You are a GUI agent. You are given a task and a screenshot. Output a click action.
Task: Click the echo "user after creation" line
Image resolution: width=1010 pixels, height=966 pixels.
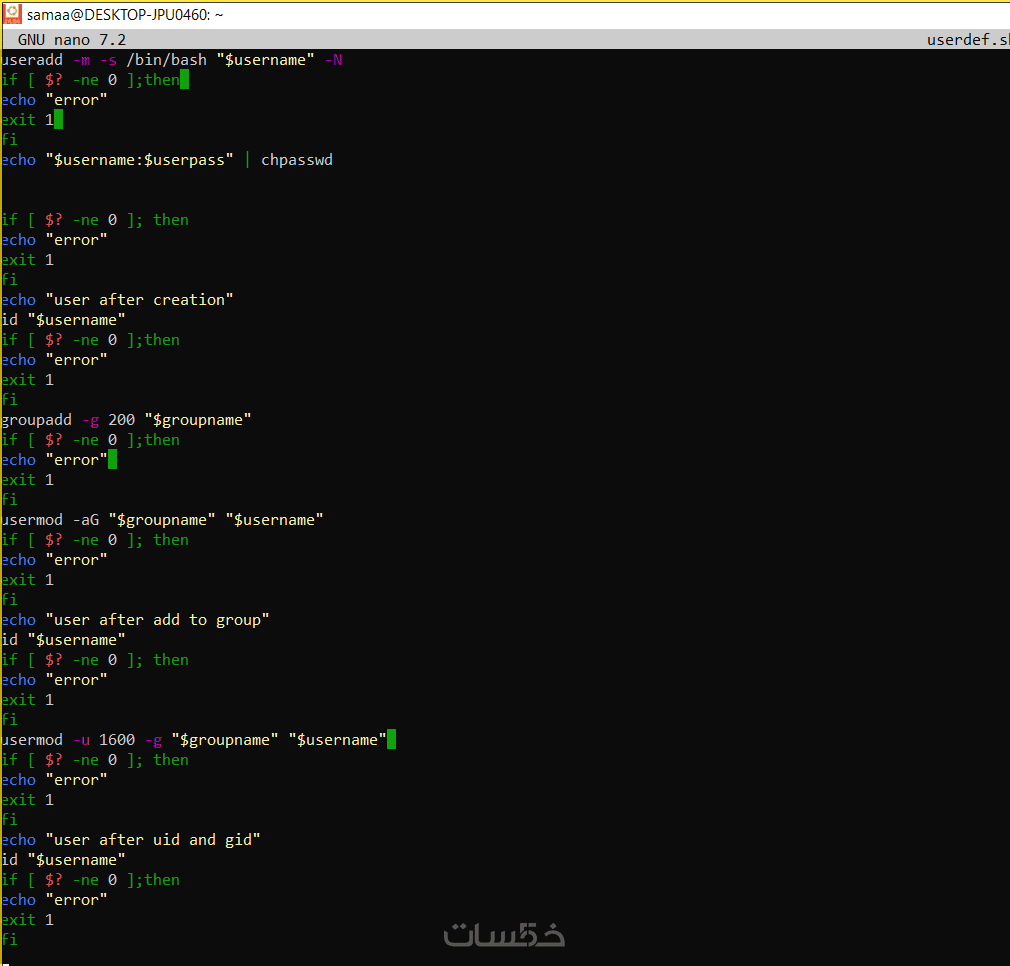pyautogui.click(x=117, y=300)
